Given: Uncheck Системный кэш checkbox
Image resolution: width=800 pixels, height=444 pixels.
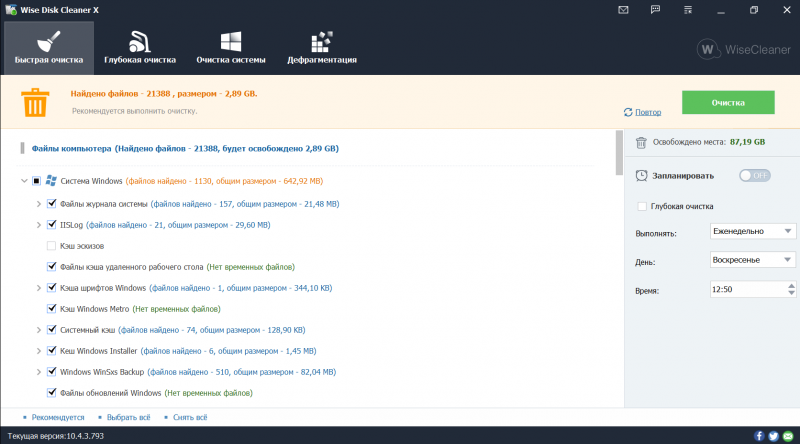Looking at the screenshot, I should point(51,330).
